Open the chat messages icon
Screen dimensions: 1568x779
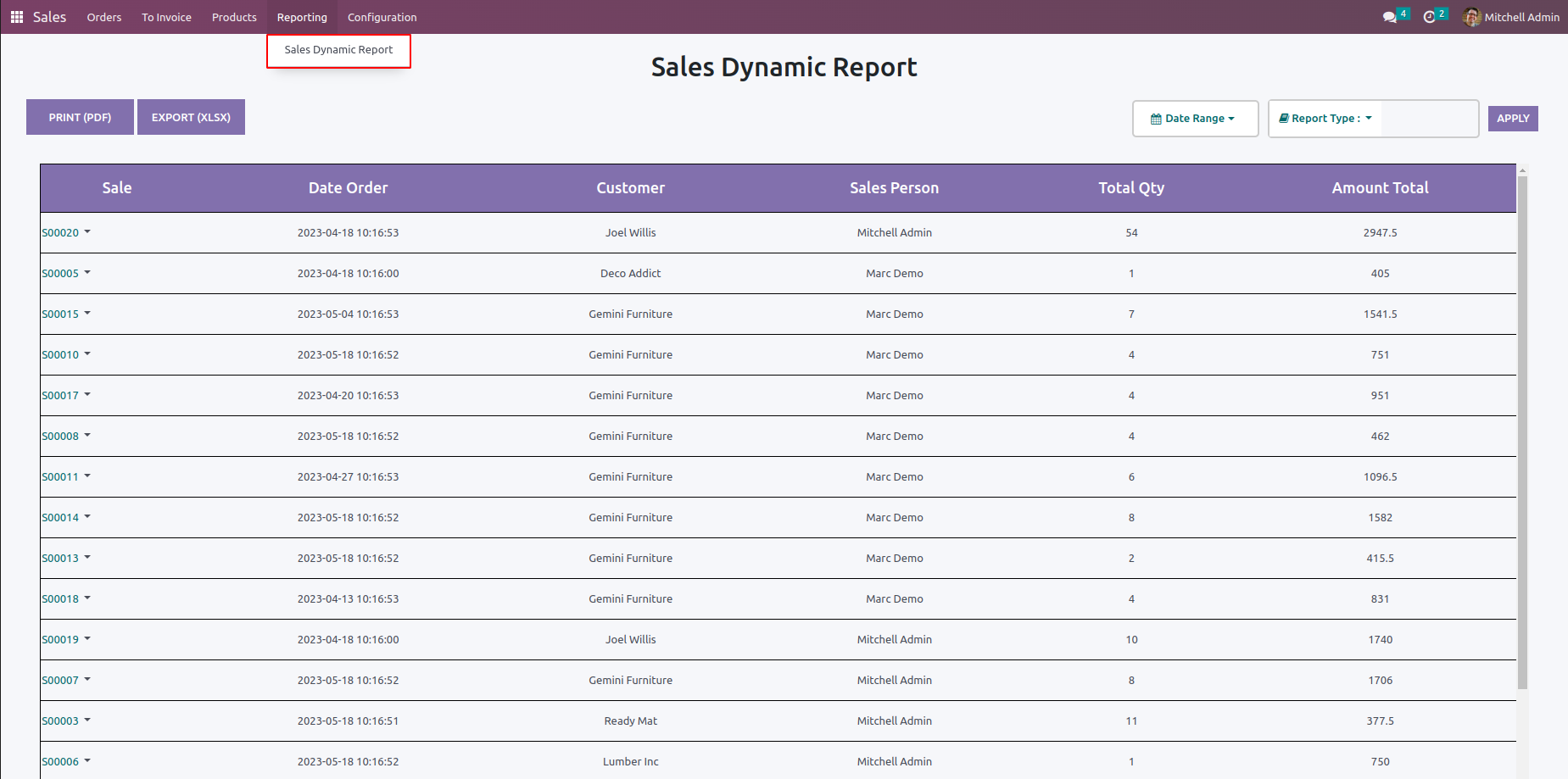pyautogui.click(x=1389, y=17)
